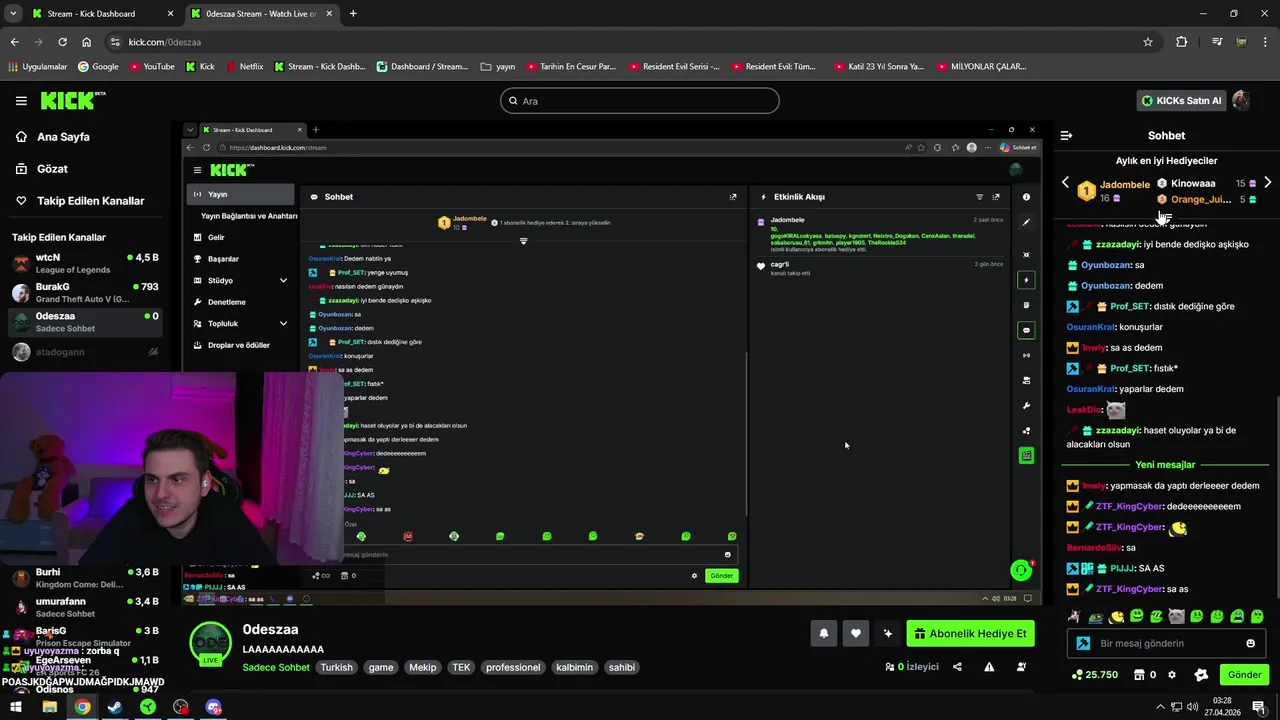Show next top gifters with right arrow
The height and width of the screenshot is (720, 1280).
click(x=1267, y=183)
